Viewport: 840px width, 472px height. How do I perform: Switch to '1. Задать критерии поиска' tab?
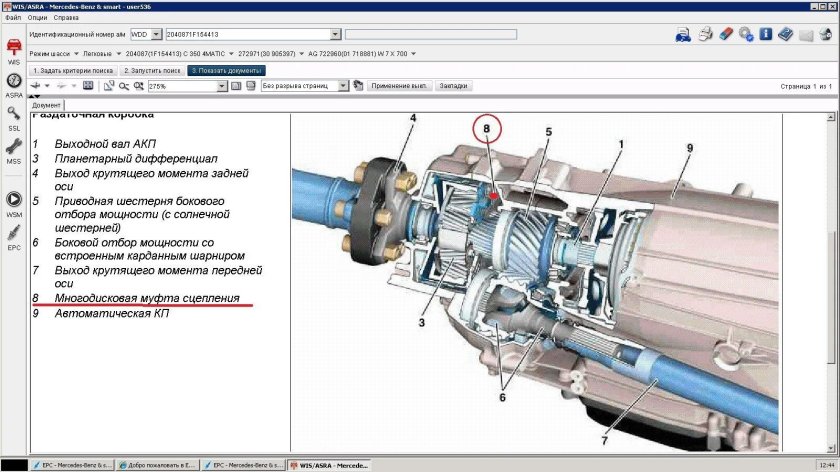(72, 71)
